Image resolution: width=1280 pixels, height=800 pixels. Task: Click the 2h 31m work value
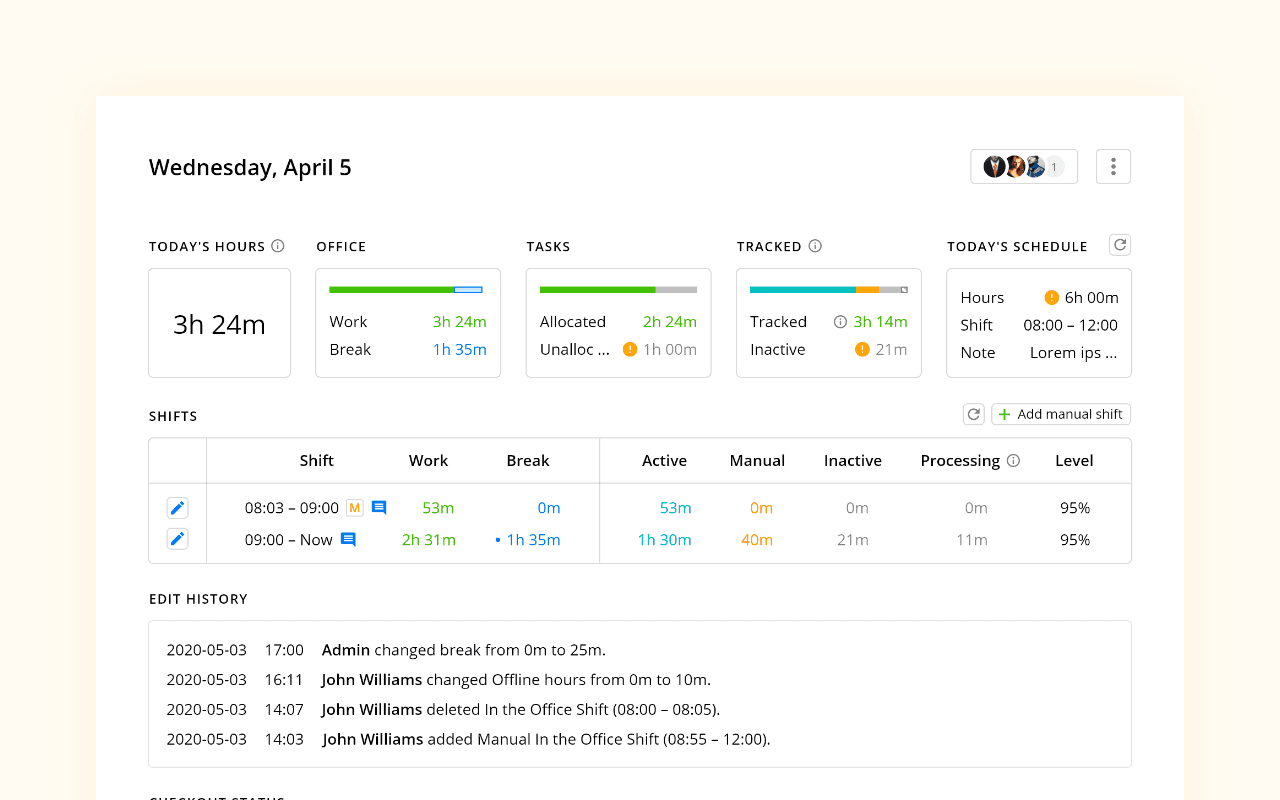[429, 540]
